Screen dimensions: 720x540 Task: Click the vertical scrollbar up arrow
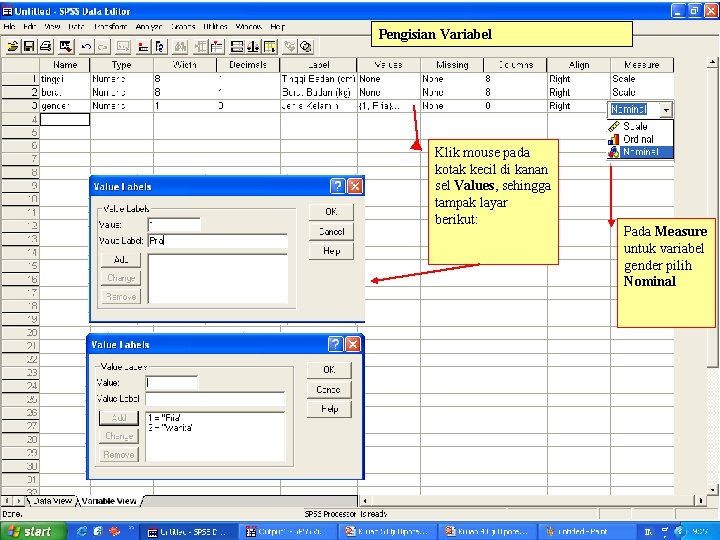pyautogui.click(x=712, y=62)
